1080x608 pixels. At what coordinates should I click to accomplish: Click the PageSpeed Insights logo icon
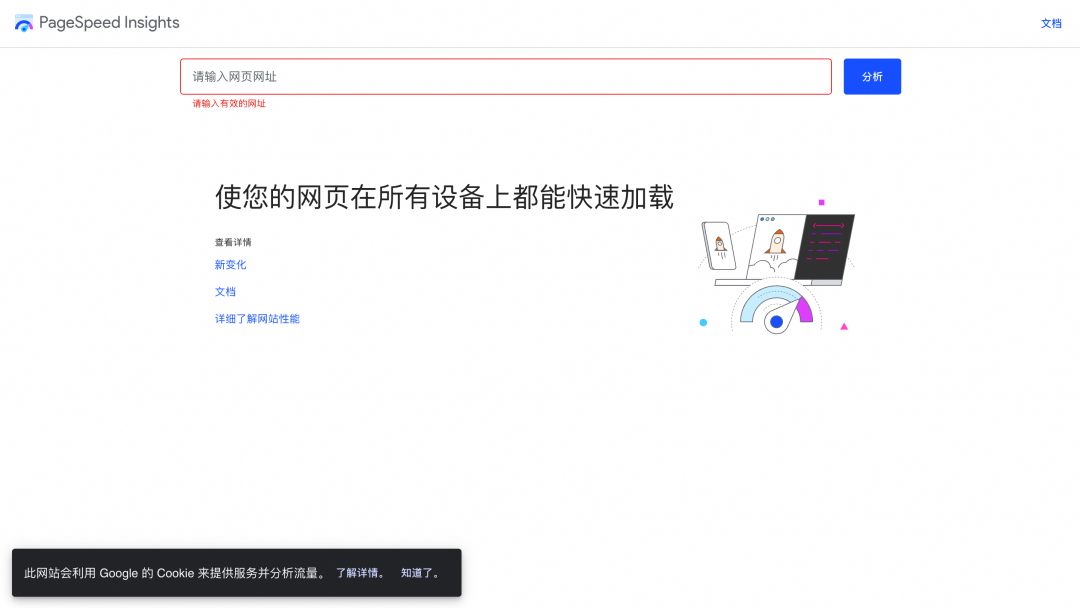pyautogui.click(x=23, y=23)
